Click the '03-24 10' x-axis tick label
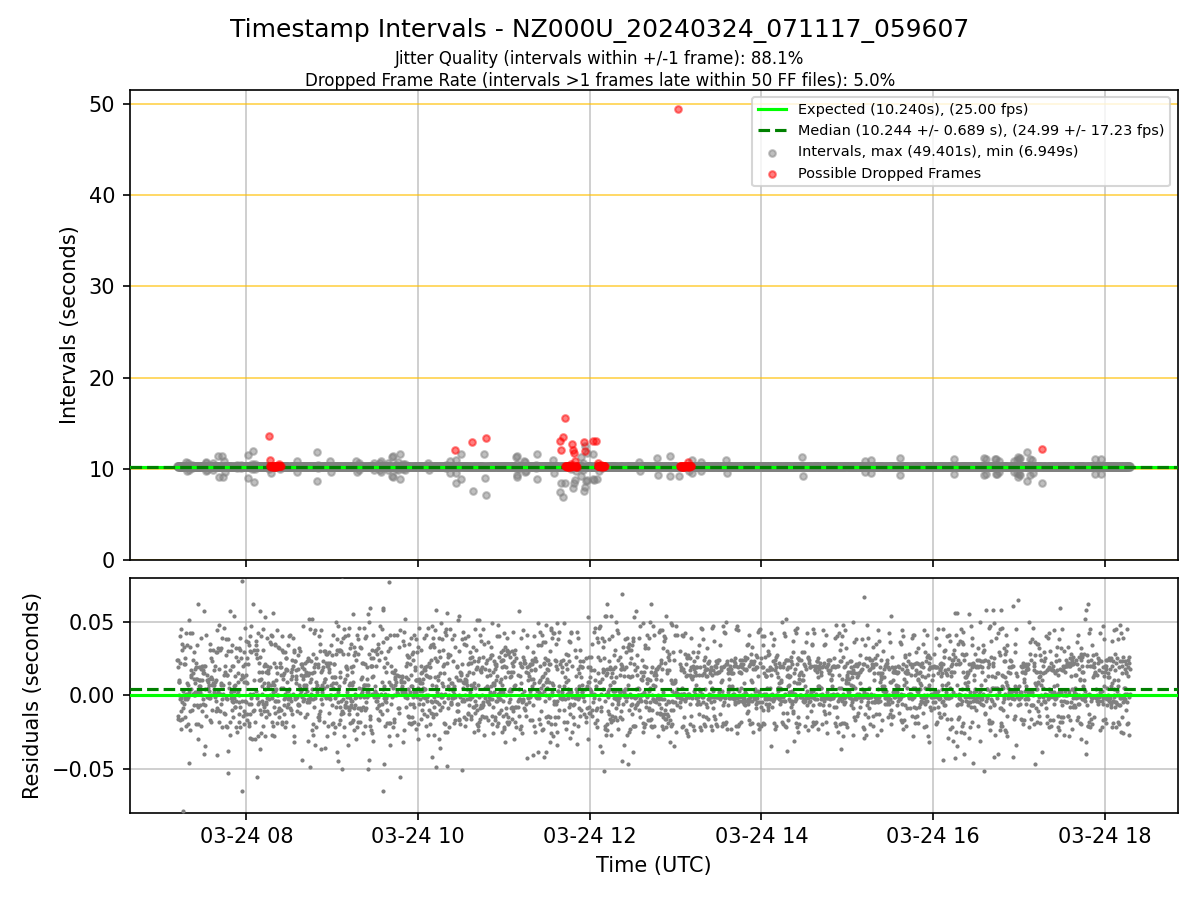Viewport: 1200px width, 900px height. point(418,836)
